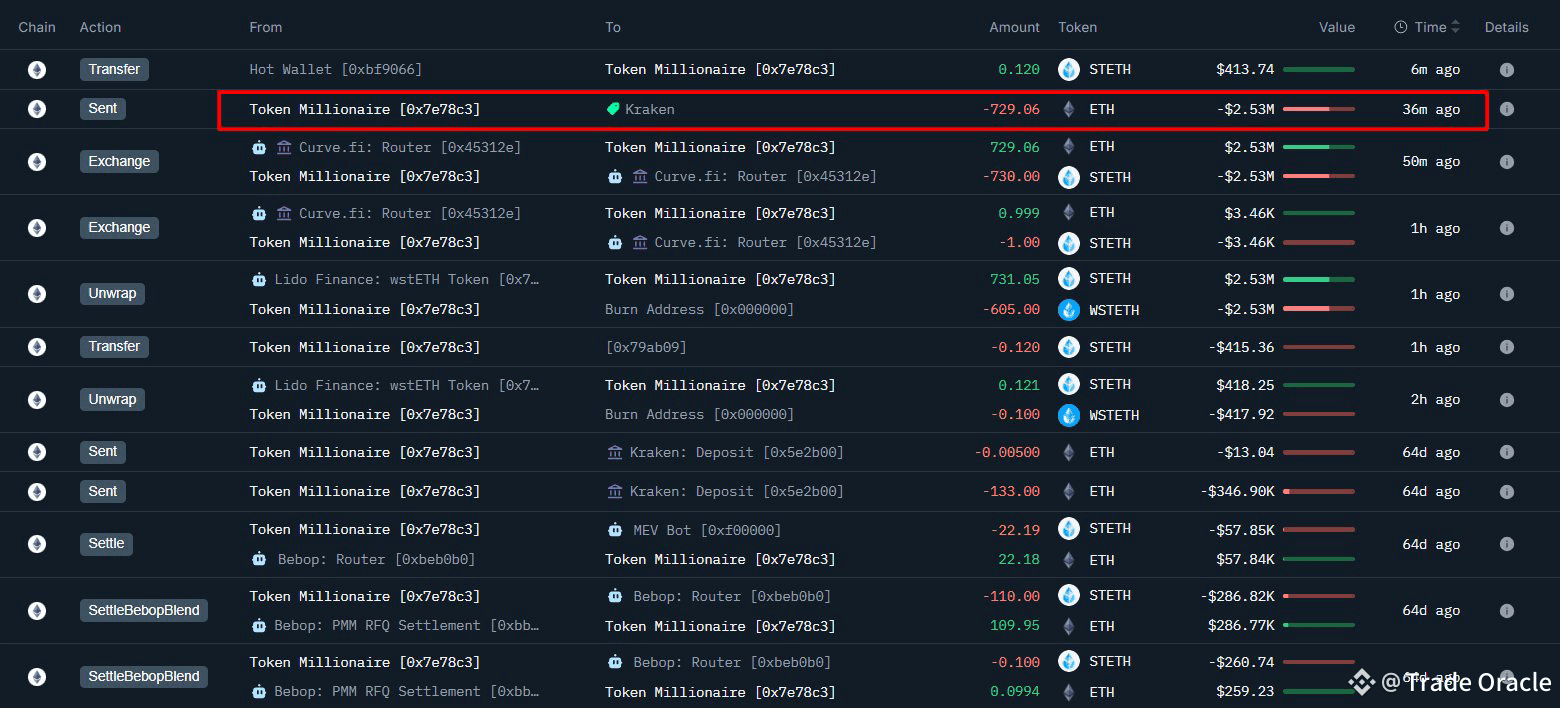The image size is (1560, 708).
Task: Open Token Millionaire recipient in the 6m ago row
Action: tap(720, 70)
